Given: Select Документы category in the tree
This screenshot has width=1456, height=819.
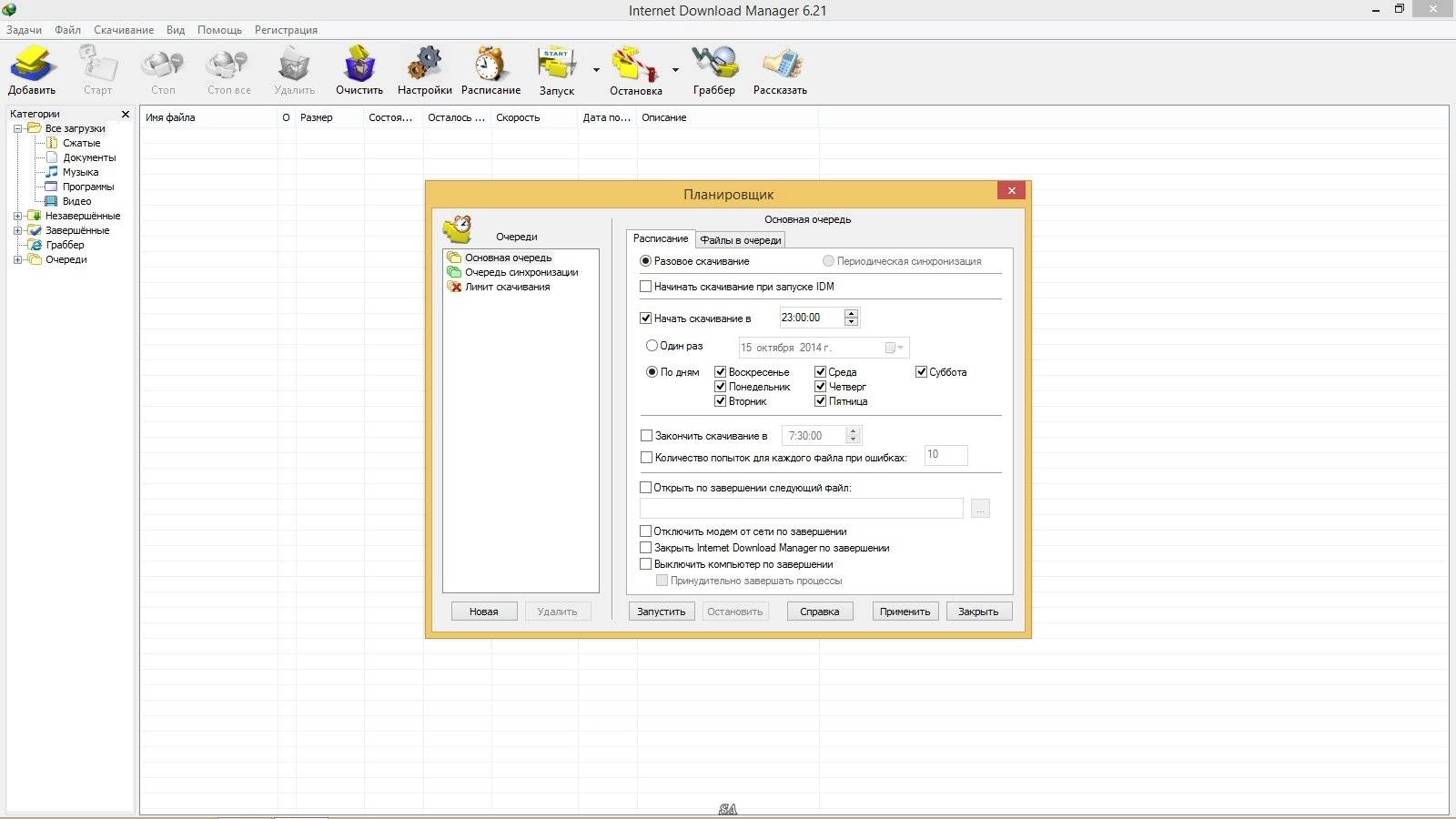Looking at the screenshot, I should (x=89, y=157).
